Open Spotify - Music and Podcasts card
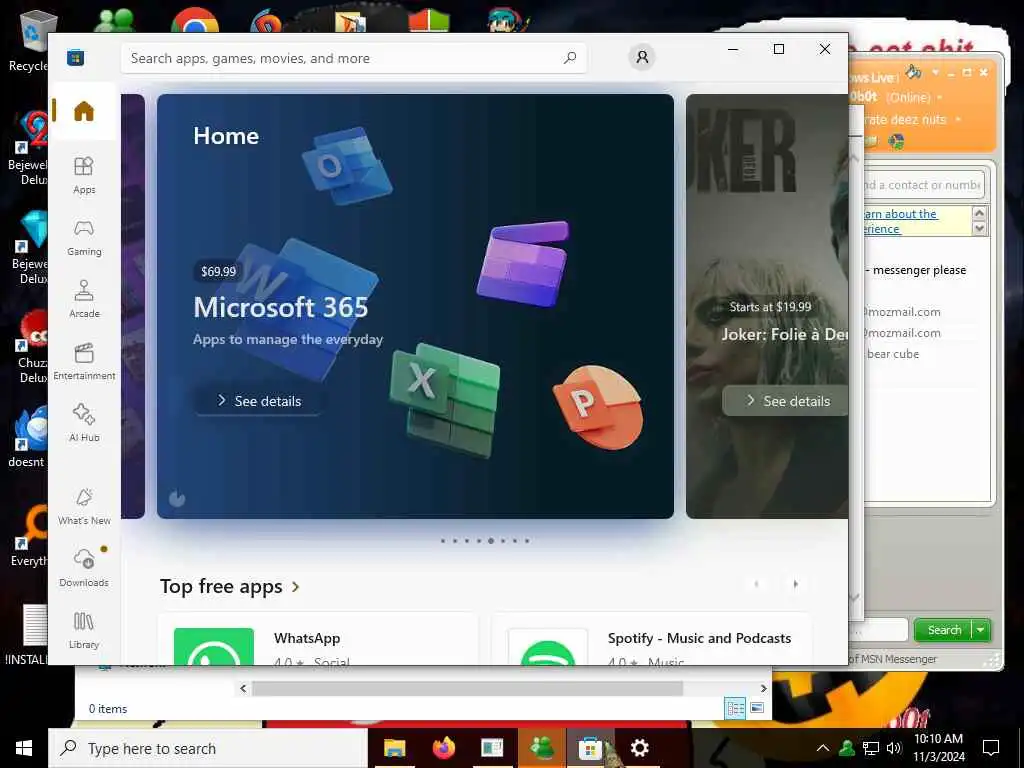 [x=651, y=639]
